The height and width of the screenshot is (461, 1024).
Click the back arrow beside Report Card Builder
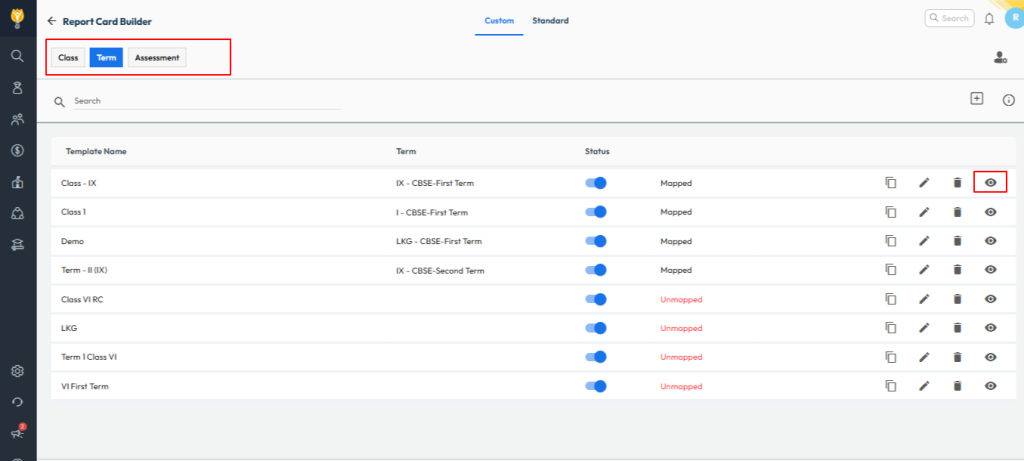(x=51, y=21)
